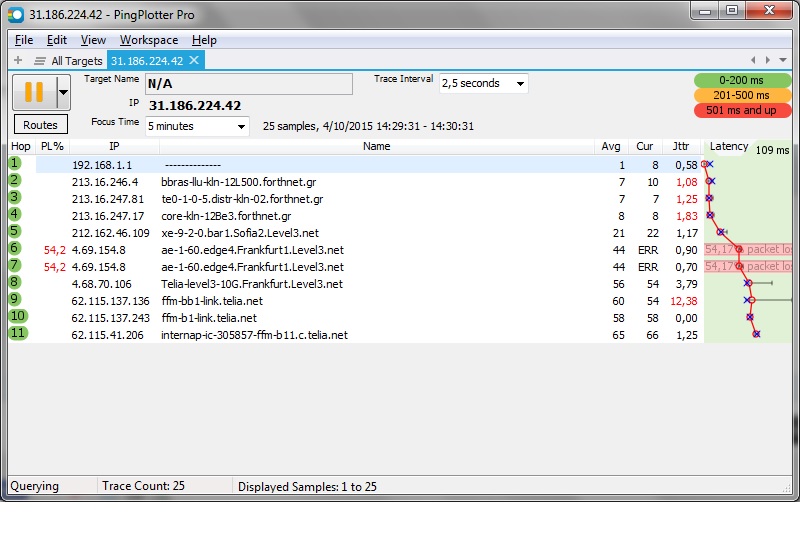Viewport: 800px width, 536px height.
Task: Open the Workspace menu
Action: (x=148, y=40)
